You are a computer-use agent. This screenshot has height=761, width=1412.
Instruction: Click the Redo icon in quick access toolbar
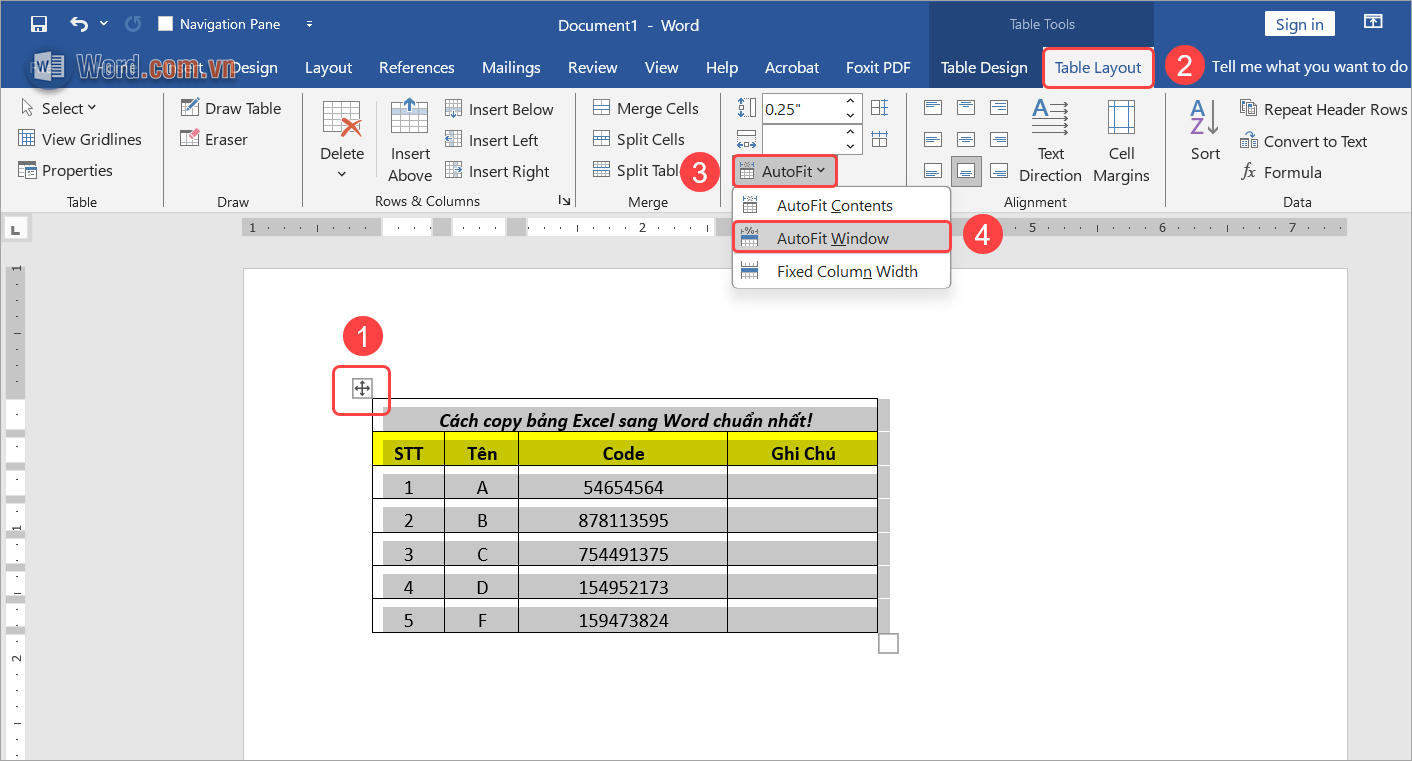[133, 24]
